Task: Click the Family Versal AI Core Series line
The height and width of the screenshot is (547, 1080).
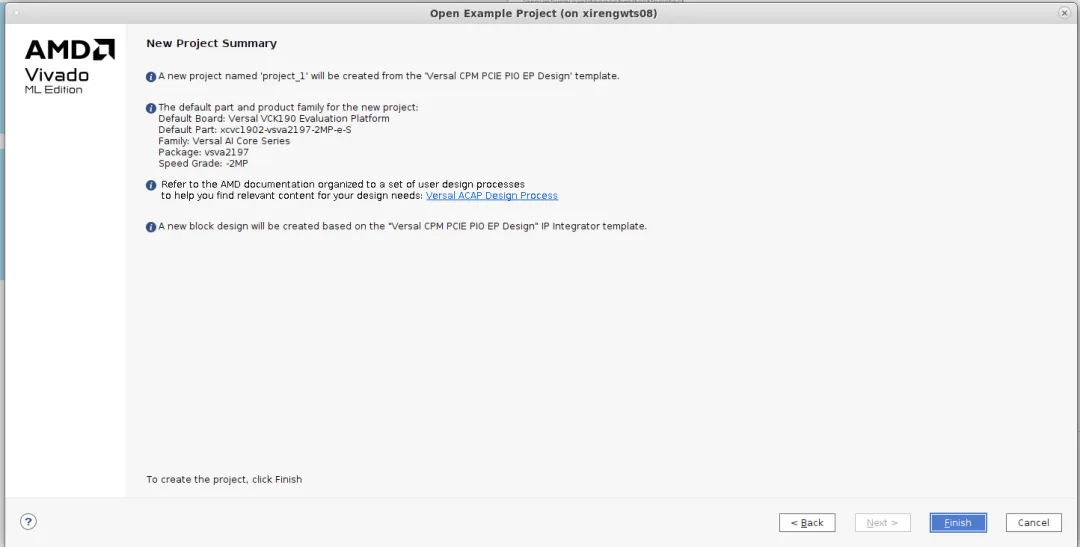Action: [x=224, y=141]
